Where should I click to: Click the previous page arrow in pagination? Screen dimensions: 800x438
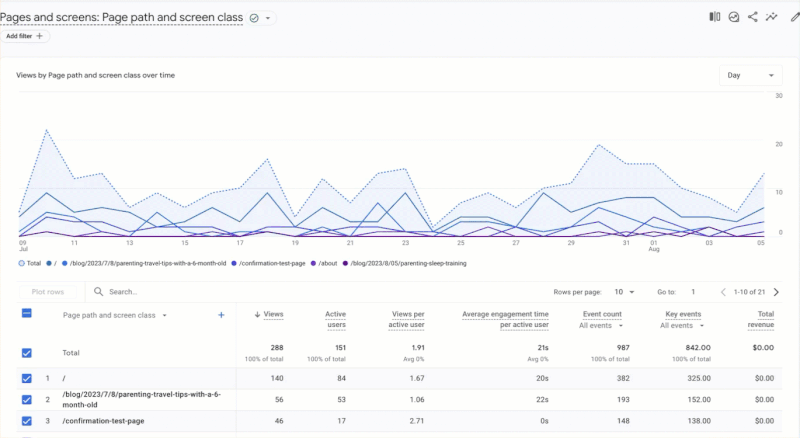tap(724, 292)
